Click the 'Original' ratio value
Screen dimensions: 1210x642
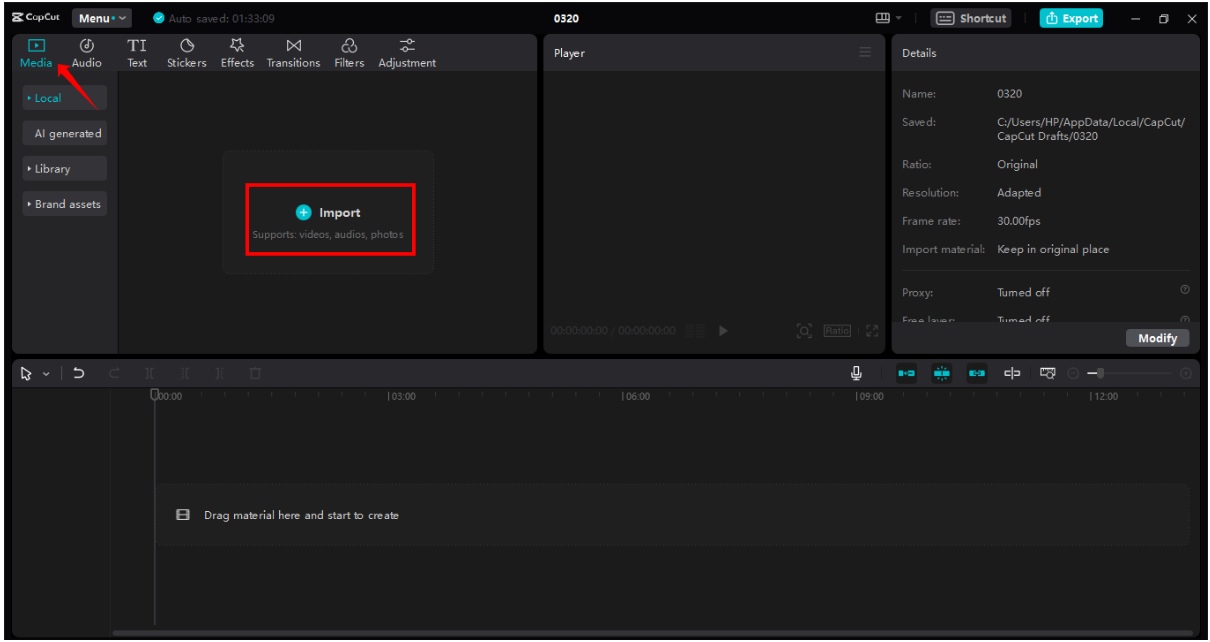pos(1017,164)
